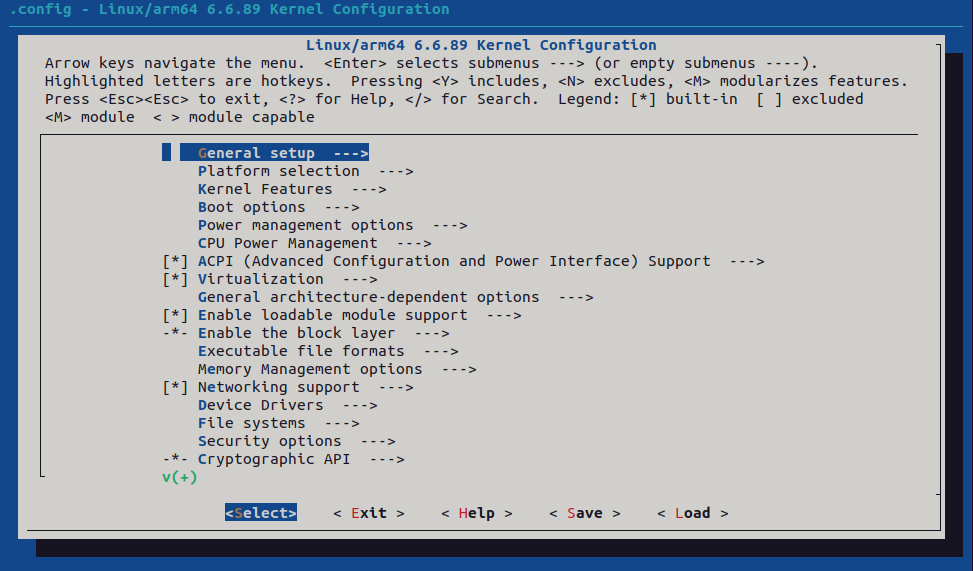Screen dimensions: 973x571
Task: Open General architecture-dependent options
Action: 368,297
